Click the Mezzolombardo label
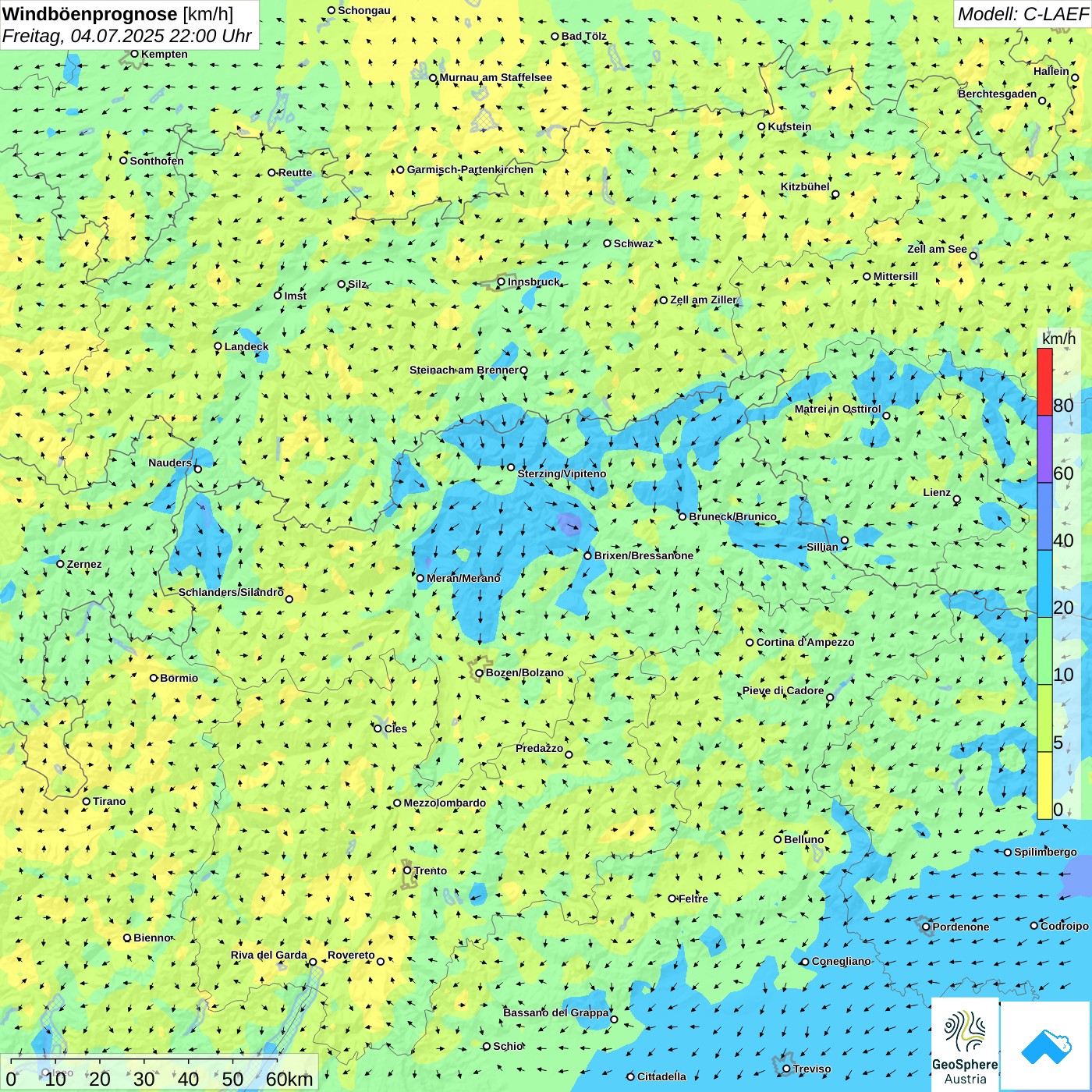This screenshot has height=1092, width=1092. [x=445, y=803]
